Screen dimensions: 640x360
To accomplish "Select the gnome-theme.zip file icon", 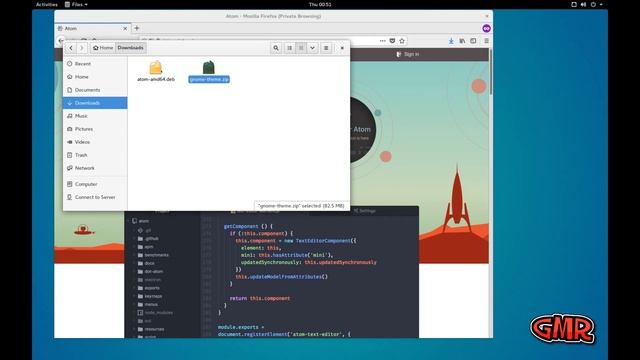I will click(209, 67).
